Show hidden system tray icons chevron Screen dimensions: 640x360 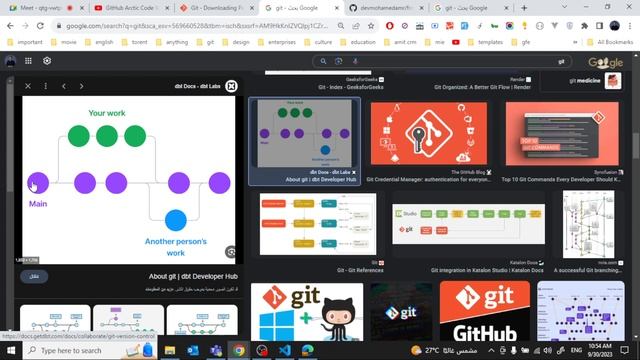(491, 350)
